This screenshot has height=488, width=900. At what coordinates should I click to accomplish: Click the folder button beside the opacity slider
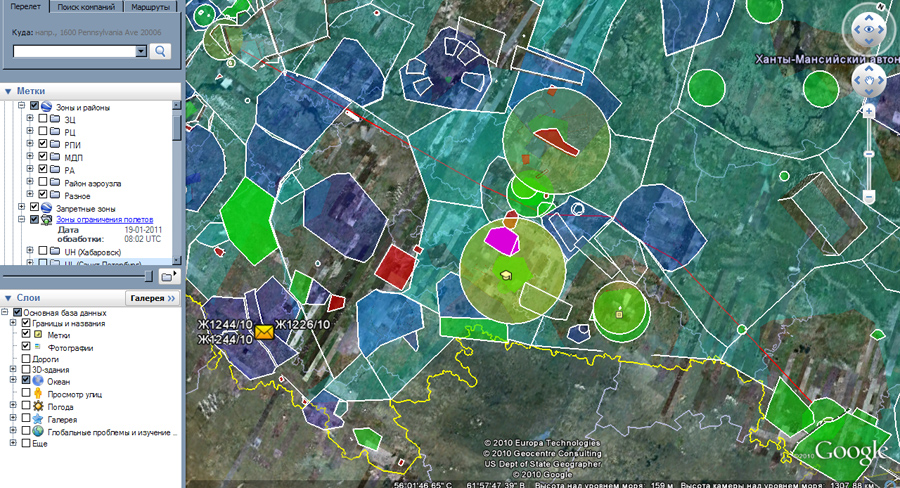coord(167,275)
